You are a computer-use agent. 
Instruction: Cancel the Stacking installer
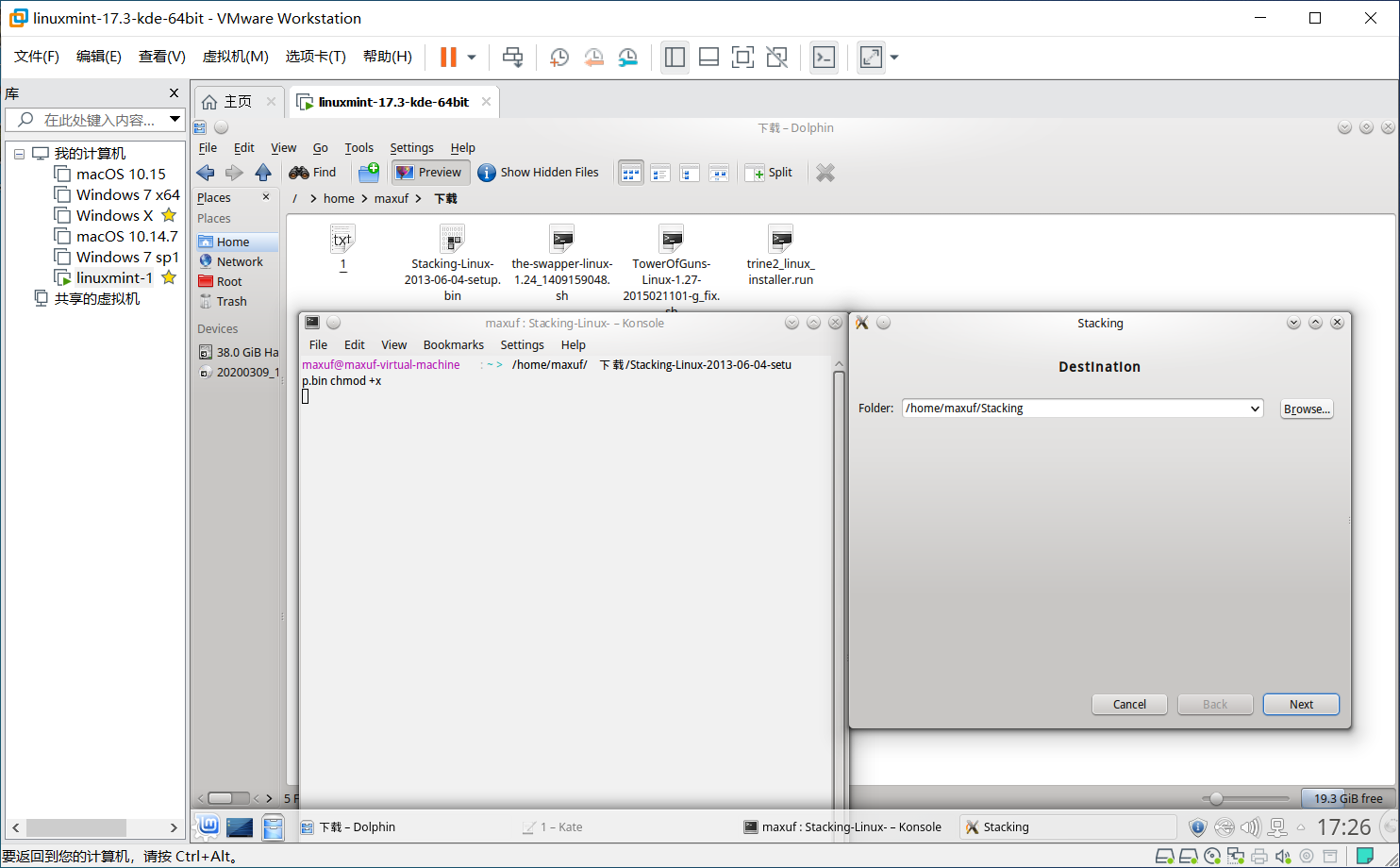click(x=1129, y=705)
